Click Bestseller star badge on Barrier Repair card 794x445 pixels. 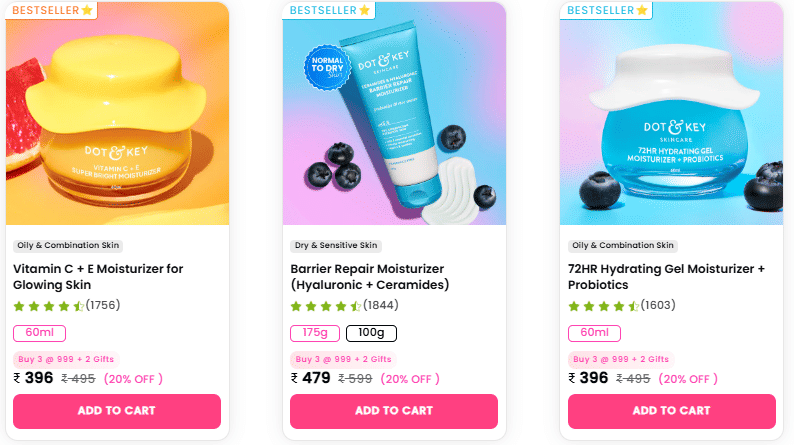(329, 10)
